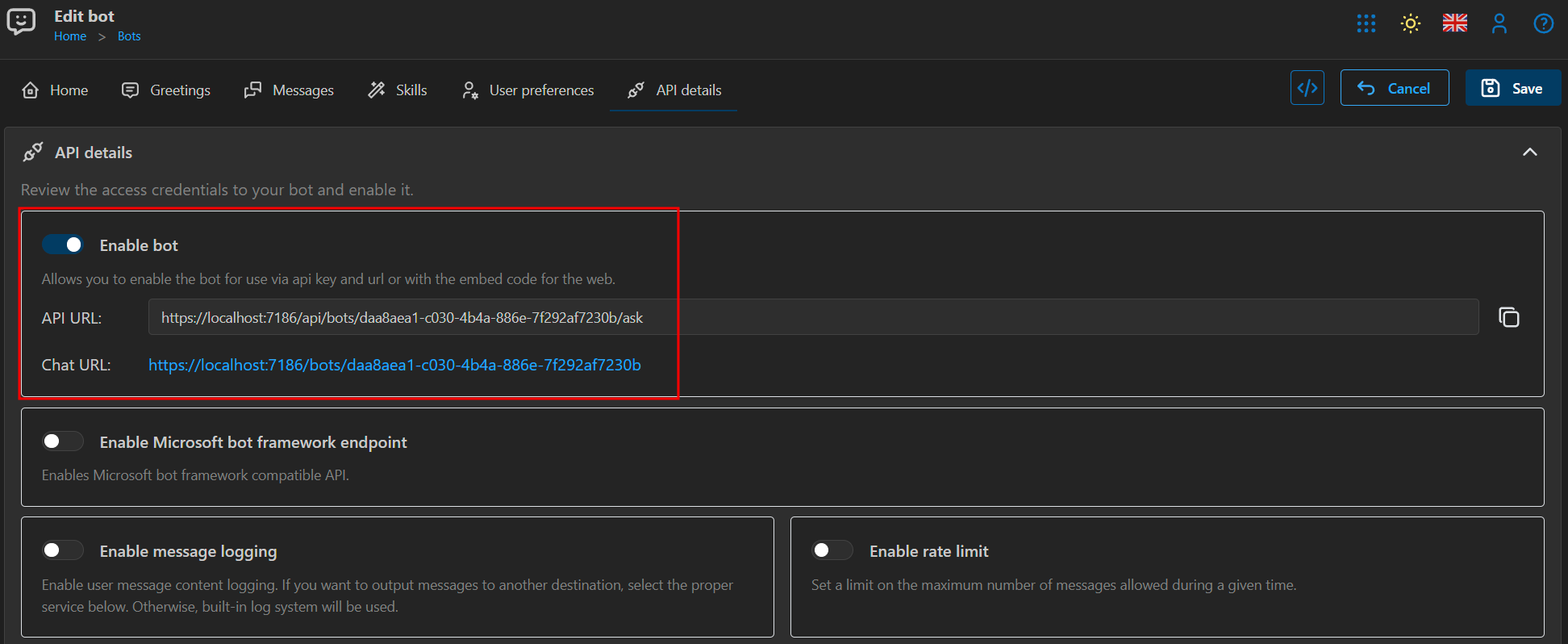Click the 'Edit bot' page title
This screenshot has width=1568, height=644.
pos(84,16)
